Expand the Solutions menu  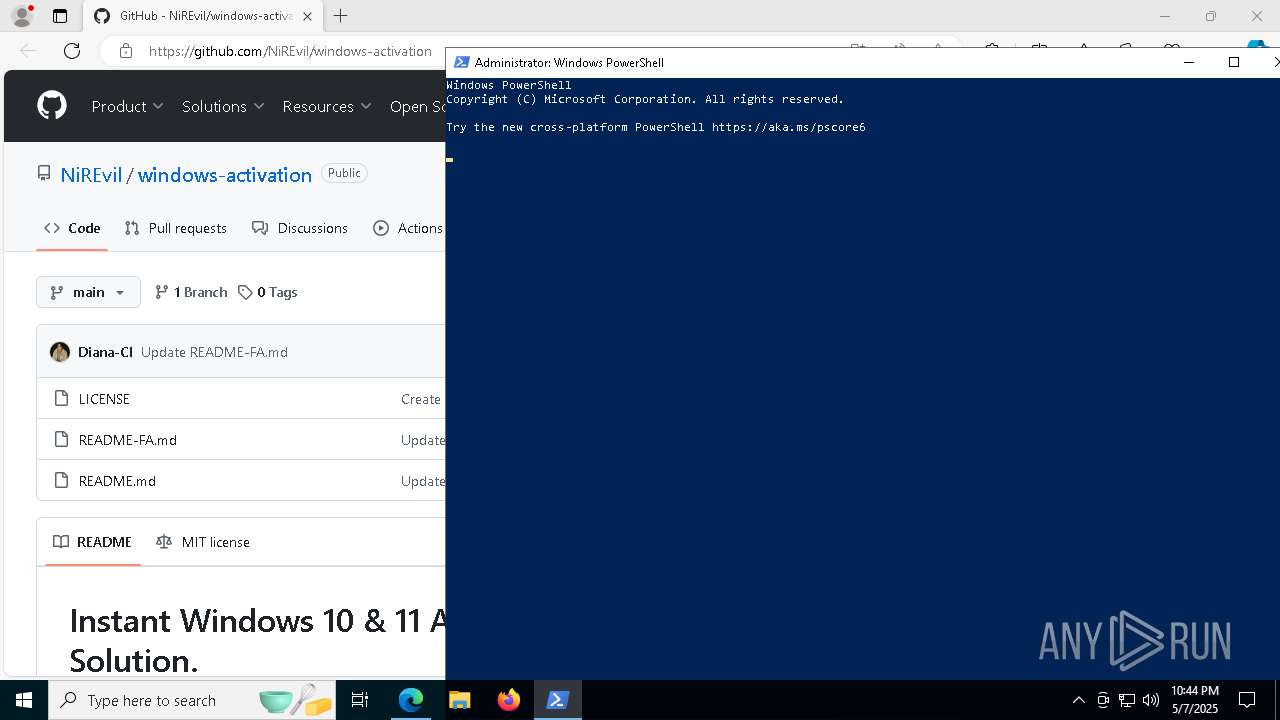point(223,106)
